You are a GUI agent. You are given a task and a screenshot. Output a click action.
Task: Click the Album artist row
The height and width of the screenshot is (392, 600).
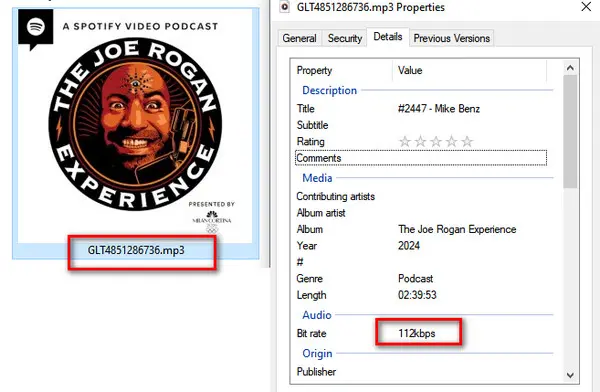(x=421, y=213)
